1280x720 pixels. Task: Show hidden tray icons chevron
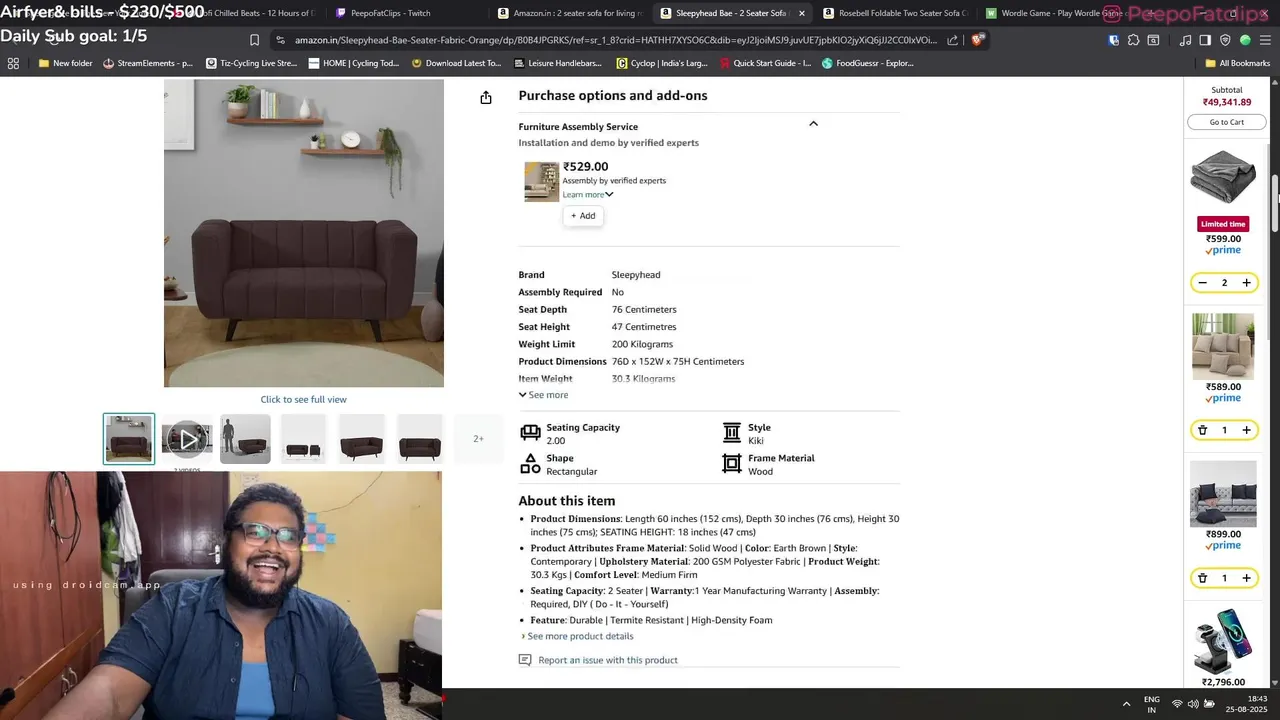(1126, 704)
